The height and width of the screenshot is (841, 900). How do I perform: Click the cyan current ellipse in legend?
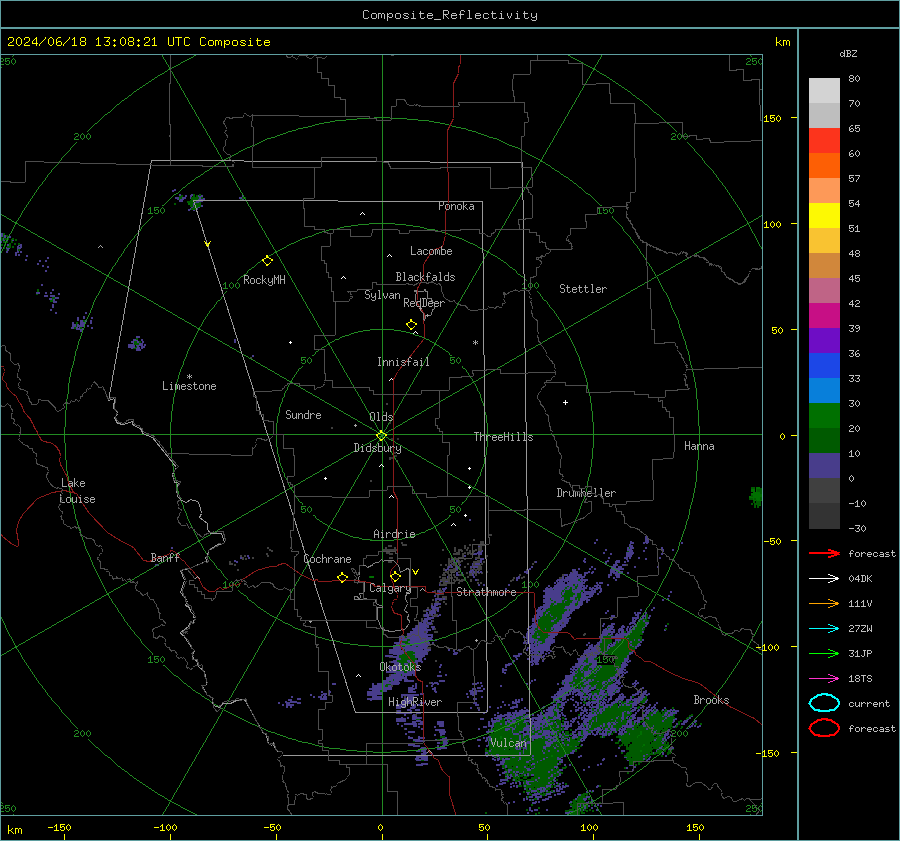point(824,703)
